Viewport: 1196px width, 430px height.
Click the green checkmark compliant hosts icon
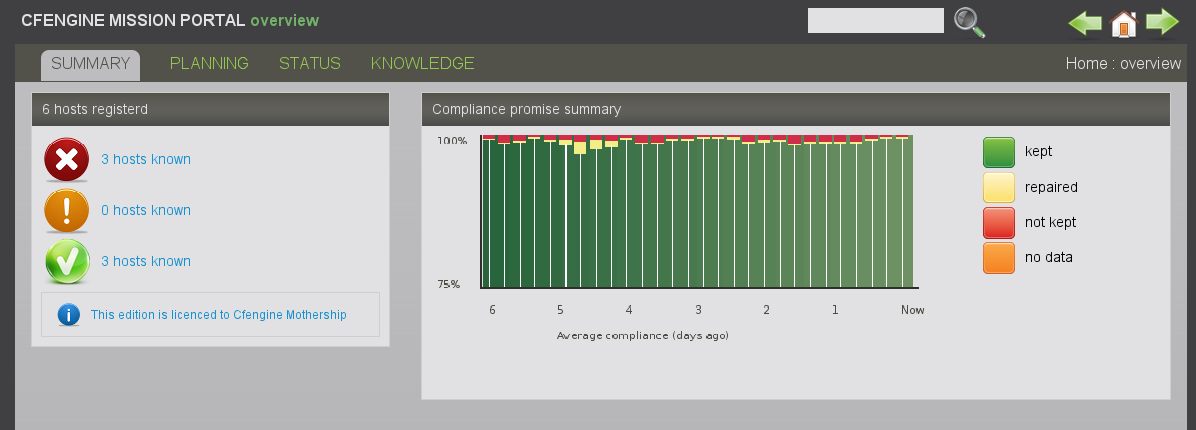tap(67, 262)
